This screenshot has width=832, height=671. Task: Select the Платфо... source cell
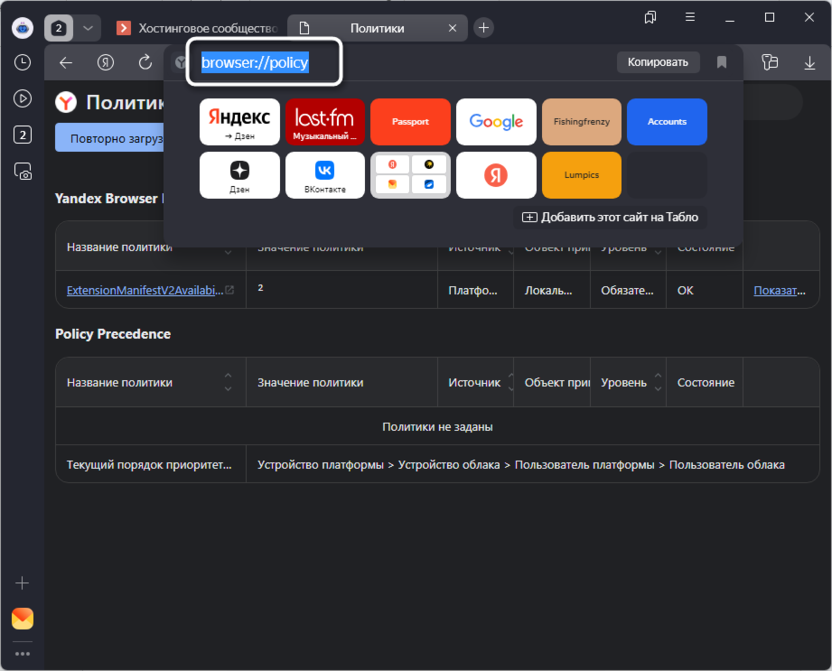(473, 290)
